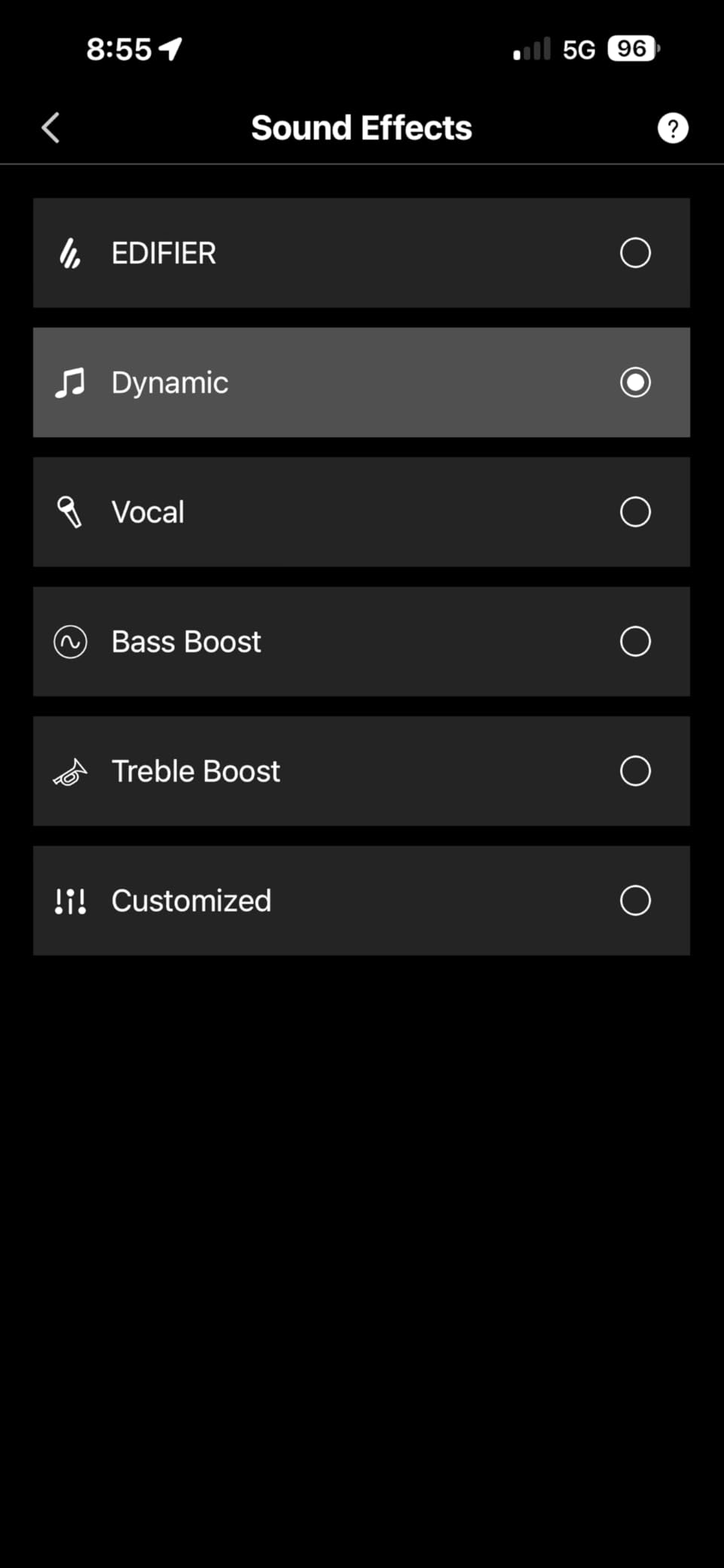Viewport: 724px width, 1568px height.
Task: Tap the 5G battery status indicator
Action: click(x=633, y=49)
